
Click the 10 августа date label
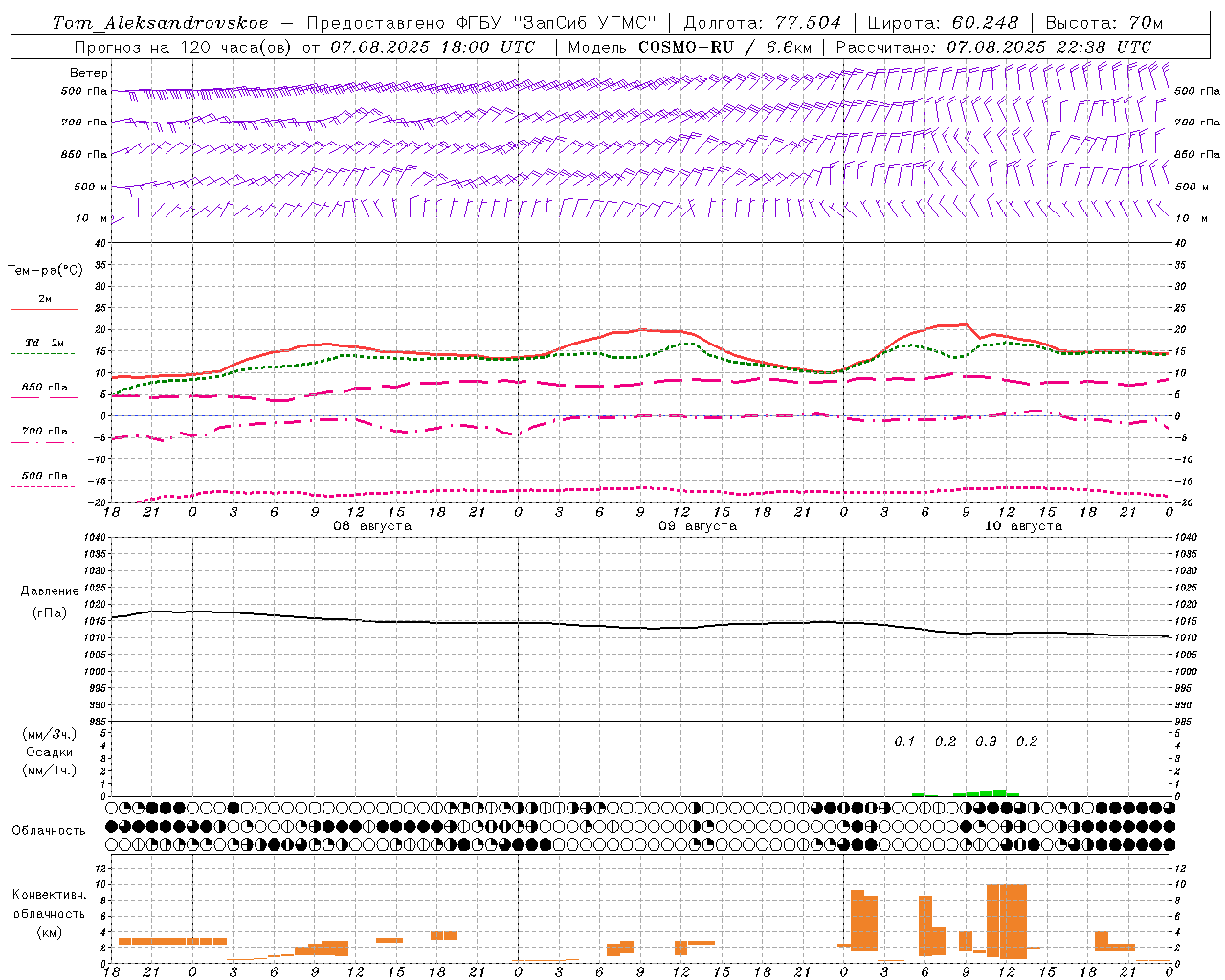1023,526
